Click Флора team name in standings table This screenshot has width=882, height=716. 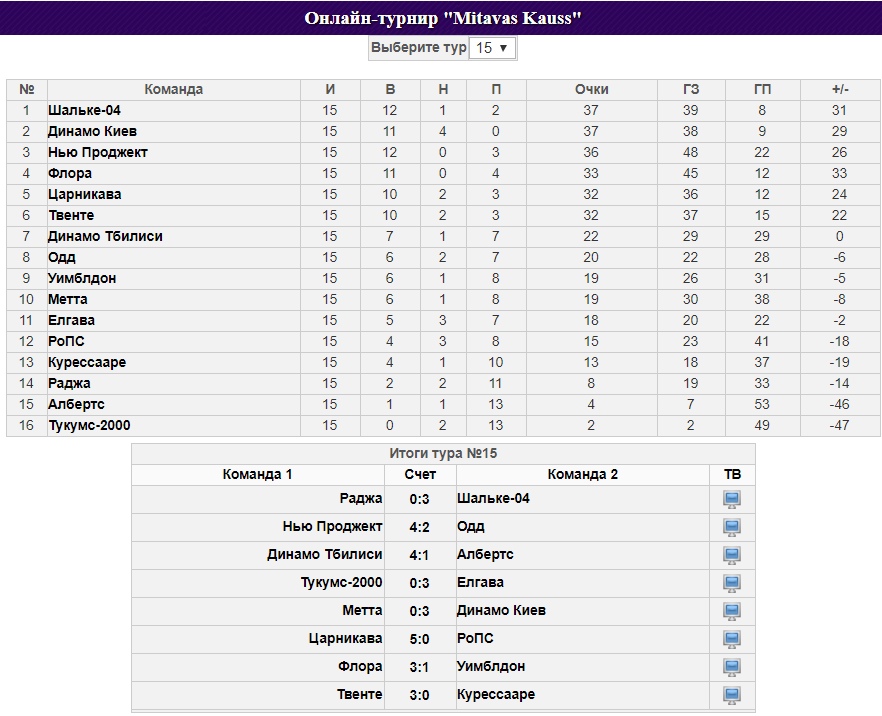pyautogui.click(x=70, y=173)
